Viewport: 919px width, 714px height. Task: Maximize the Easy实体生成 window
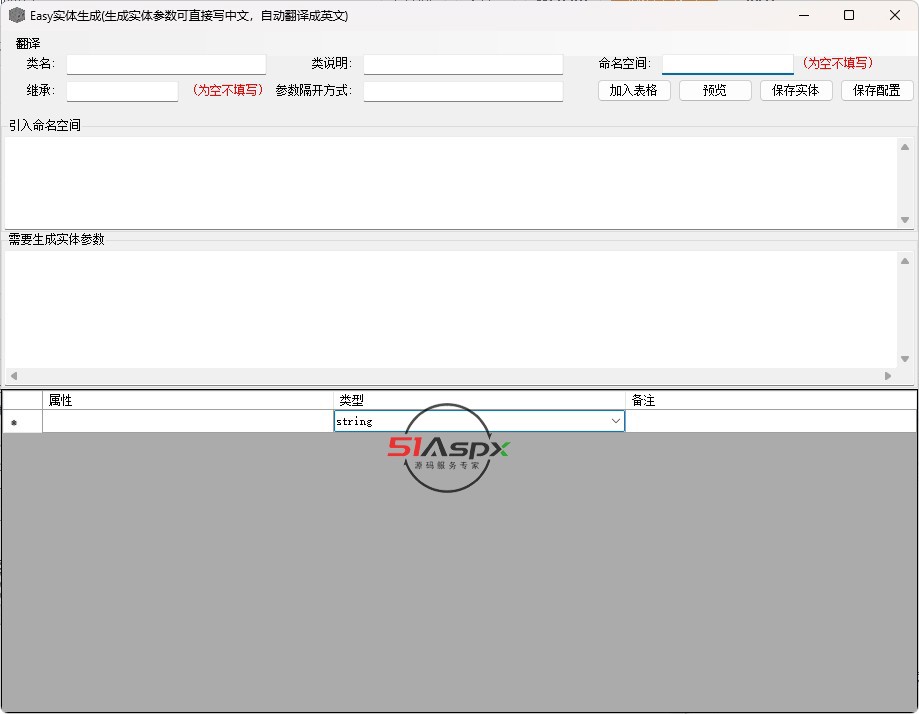tap(849, 15)
